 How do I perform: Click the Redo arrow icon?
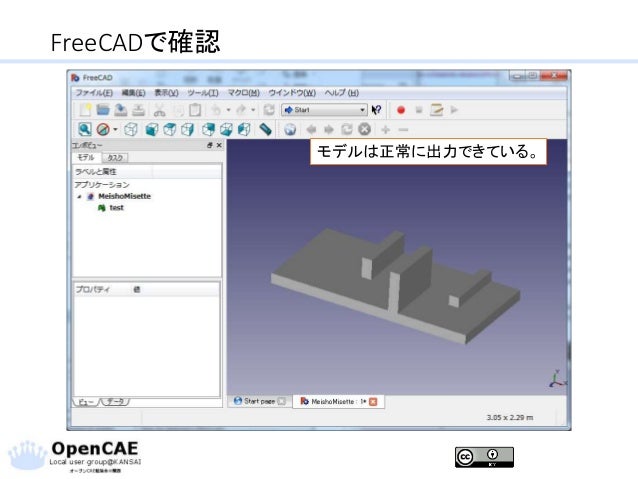tap(241, 110)
